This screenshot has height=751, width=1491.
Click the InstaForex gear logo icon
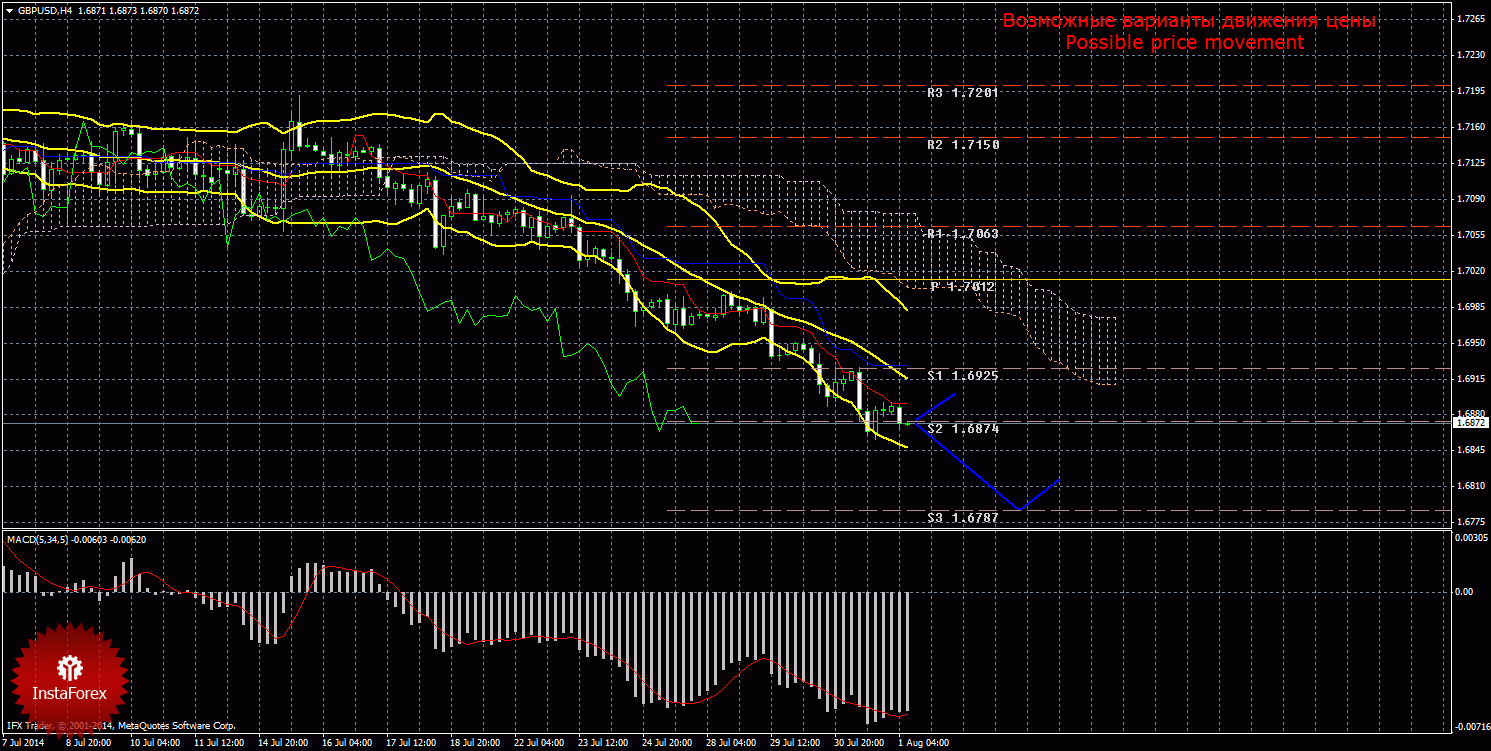(69, 667)
